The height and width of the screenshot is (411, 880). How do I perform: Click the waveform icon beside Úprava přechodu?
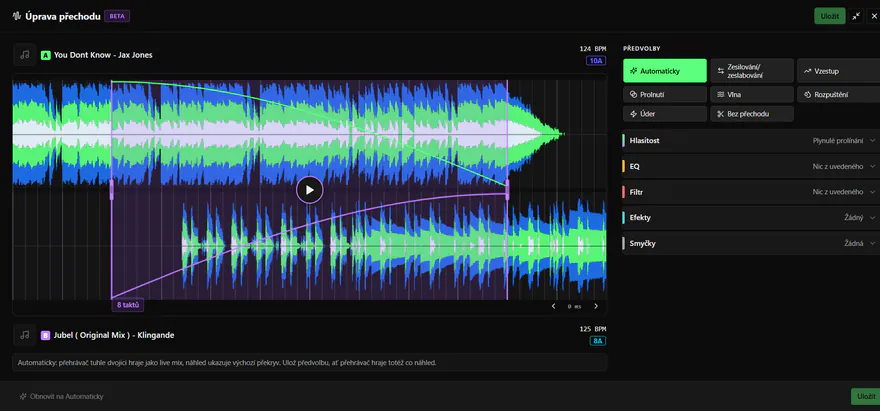coord(16,16)
